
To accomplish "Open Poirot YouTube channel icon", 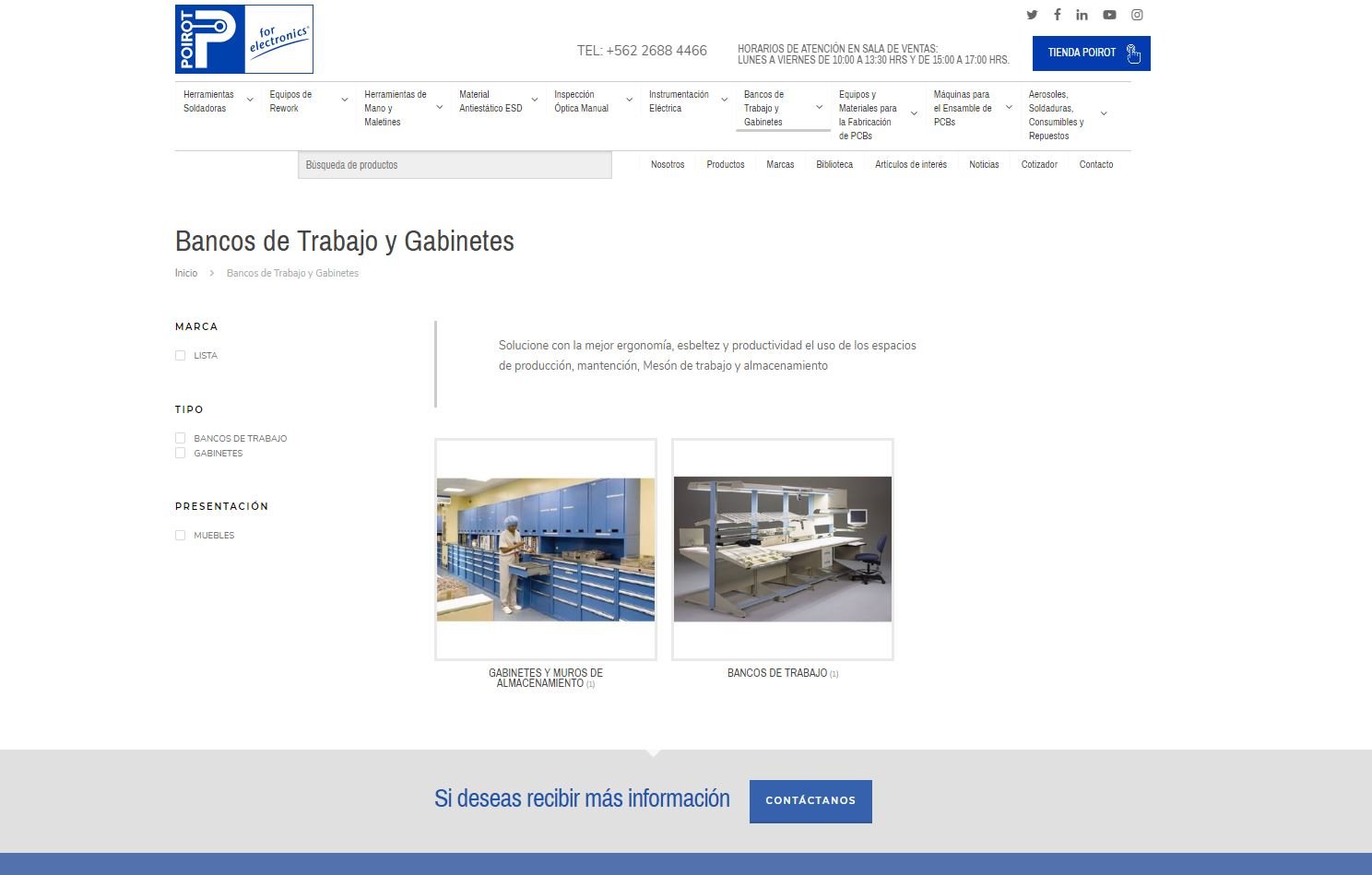I will [1109, 15].
